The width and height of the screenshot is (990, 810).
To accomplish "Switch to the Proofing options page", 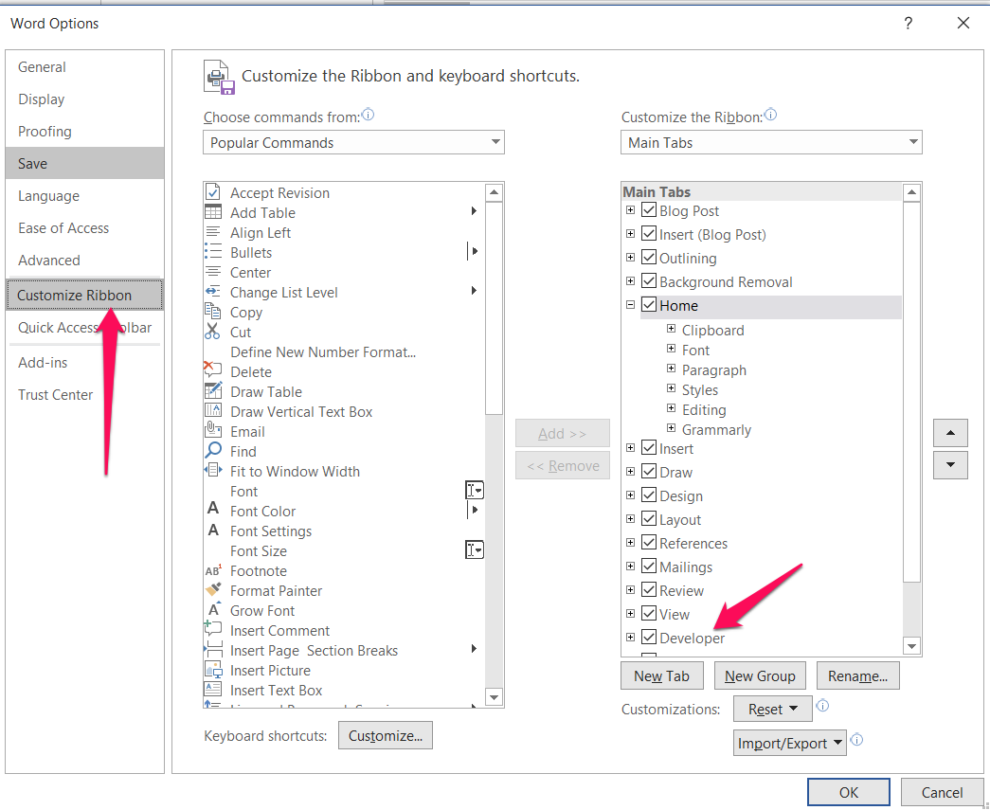I will (44, 131).
